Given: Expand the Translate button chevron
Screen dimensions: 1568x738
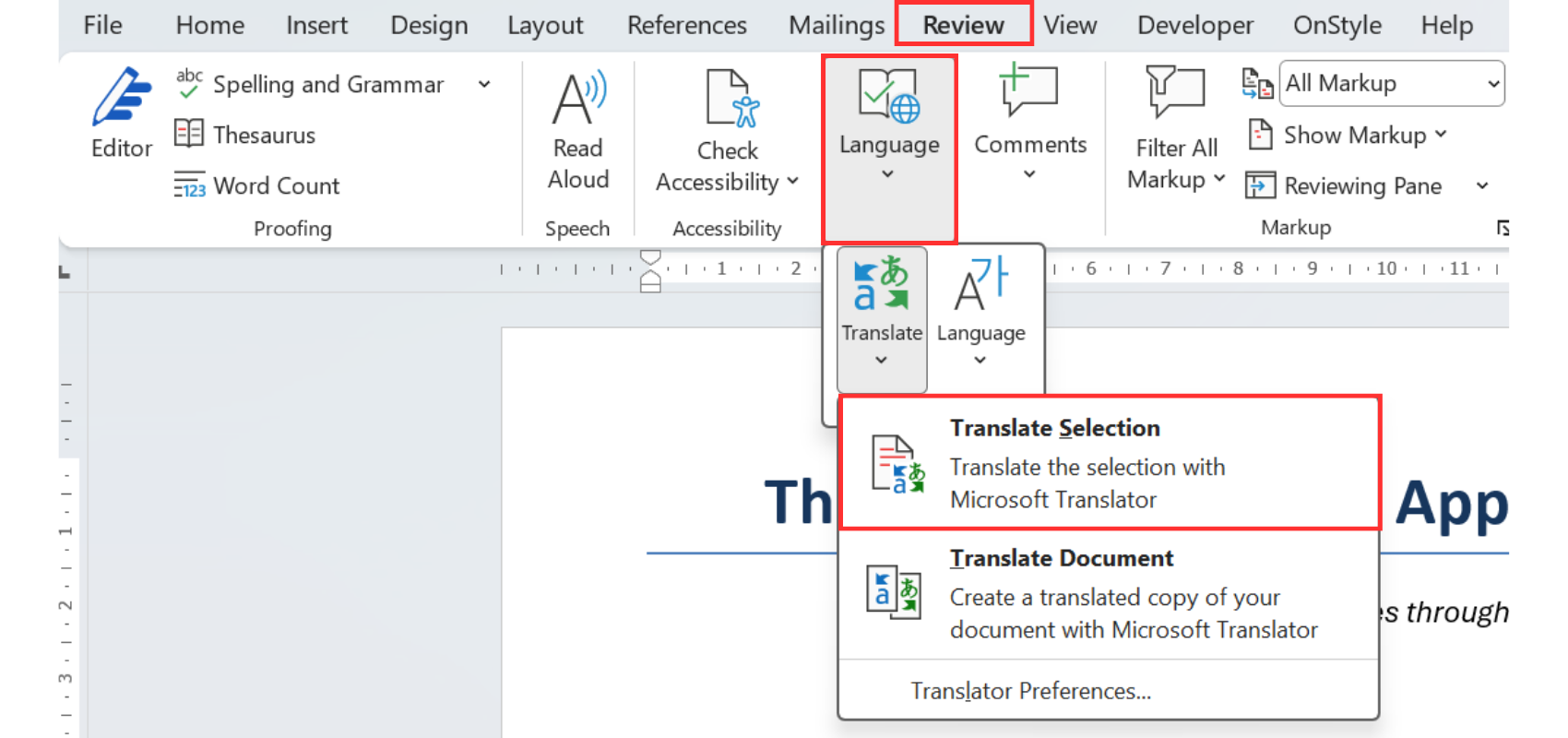Looking at the screenshot, I should point(881,360).
